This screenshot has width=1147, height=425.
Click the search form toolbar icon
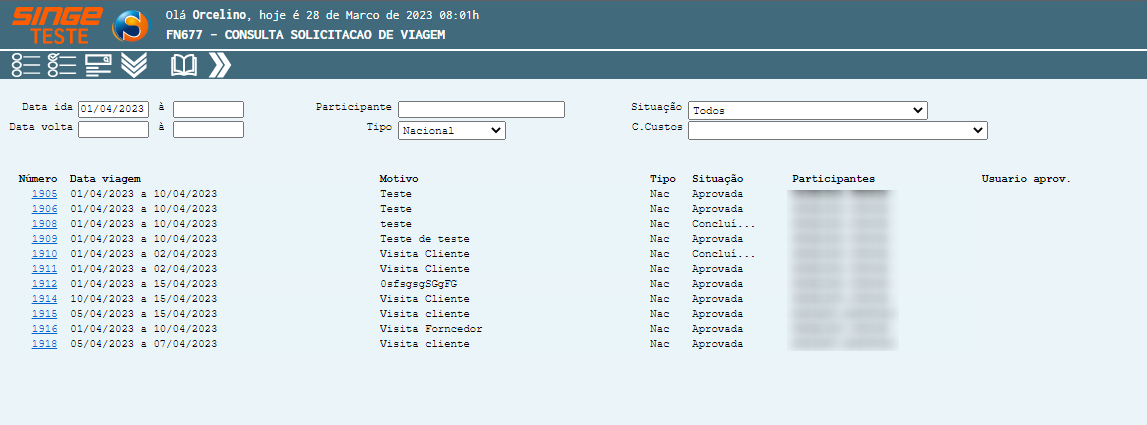[x=98, y=66]
